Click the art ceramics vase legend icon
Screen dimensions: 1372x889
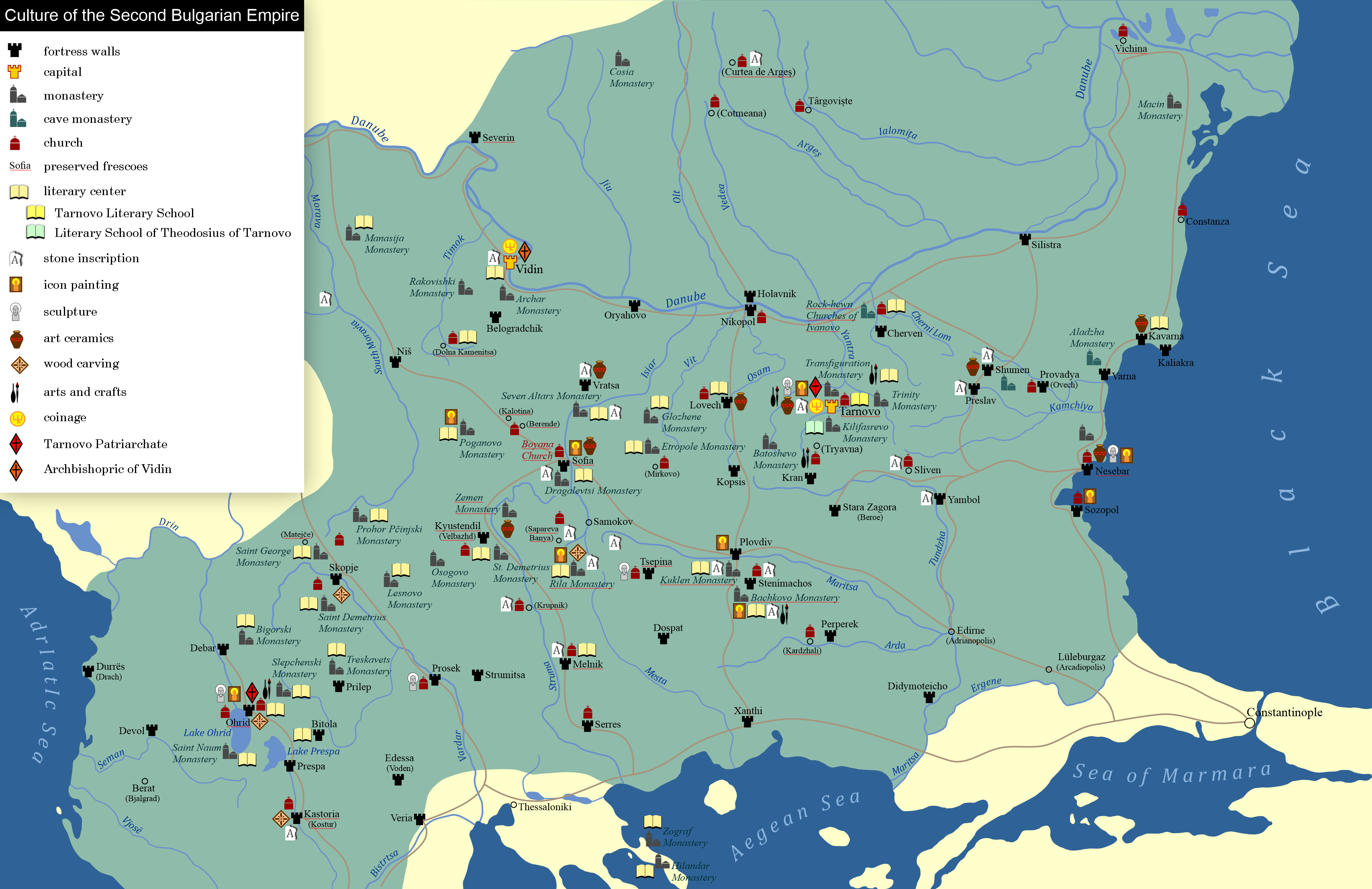(17, 339)
